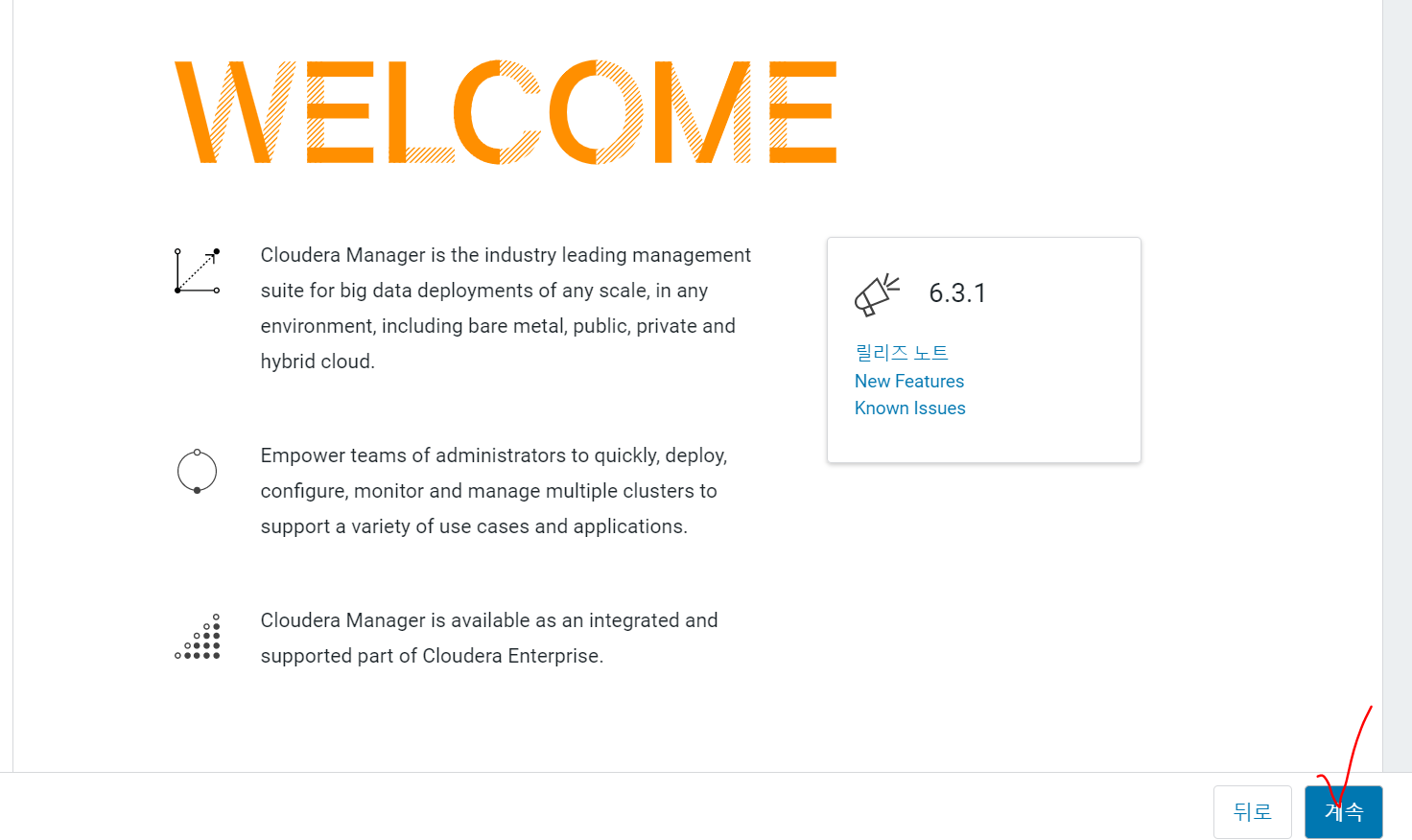Click the paragraph starting 'Empower teams of administrators'

494,491
